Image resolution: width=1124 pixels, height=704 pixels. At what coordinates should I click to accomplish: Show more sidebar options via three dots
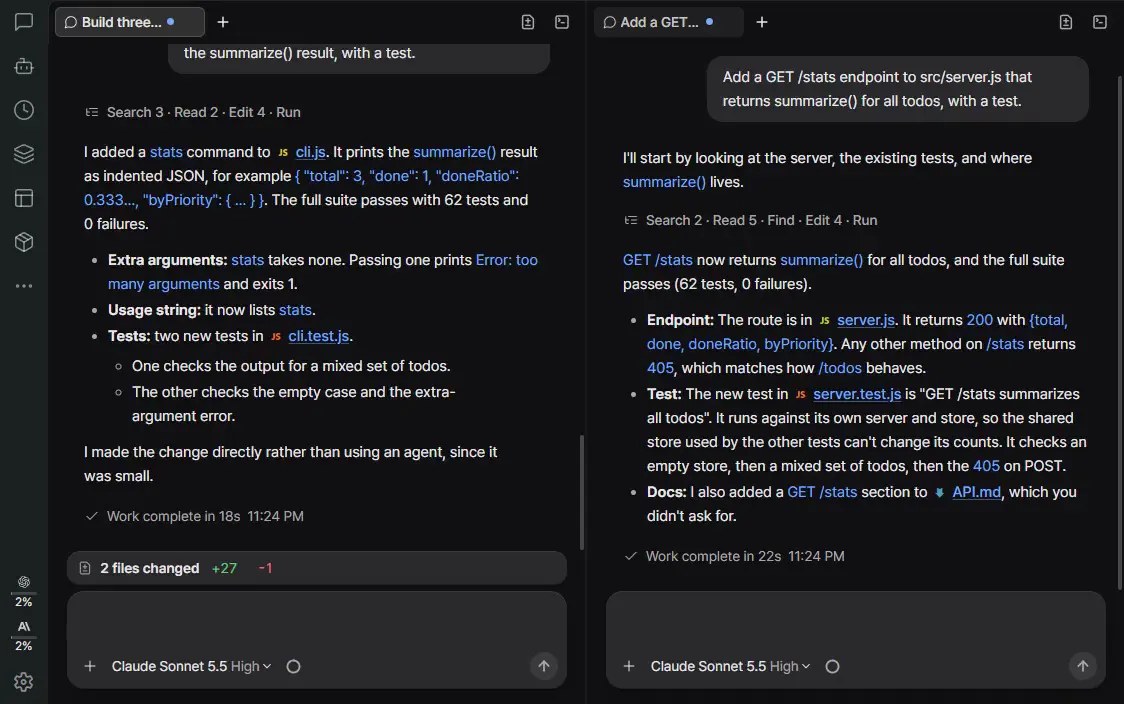coord(24,286)
